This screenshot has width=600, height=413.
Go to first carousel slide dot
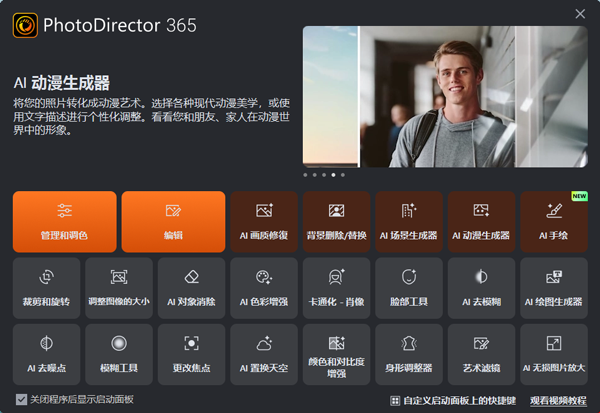click(x=305, y=175)
